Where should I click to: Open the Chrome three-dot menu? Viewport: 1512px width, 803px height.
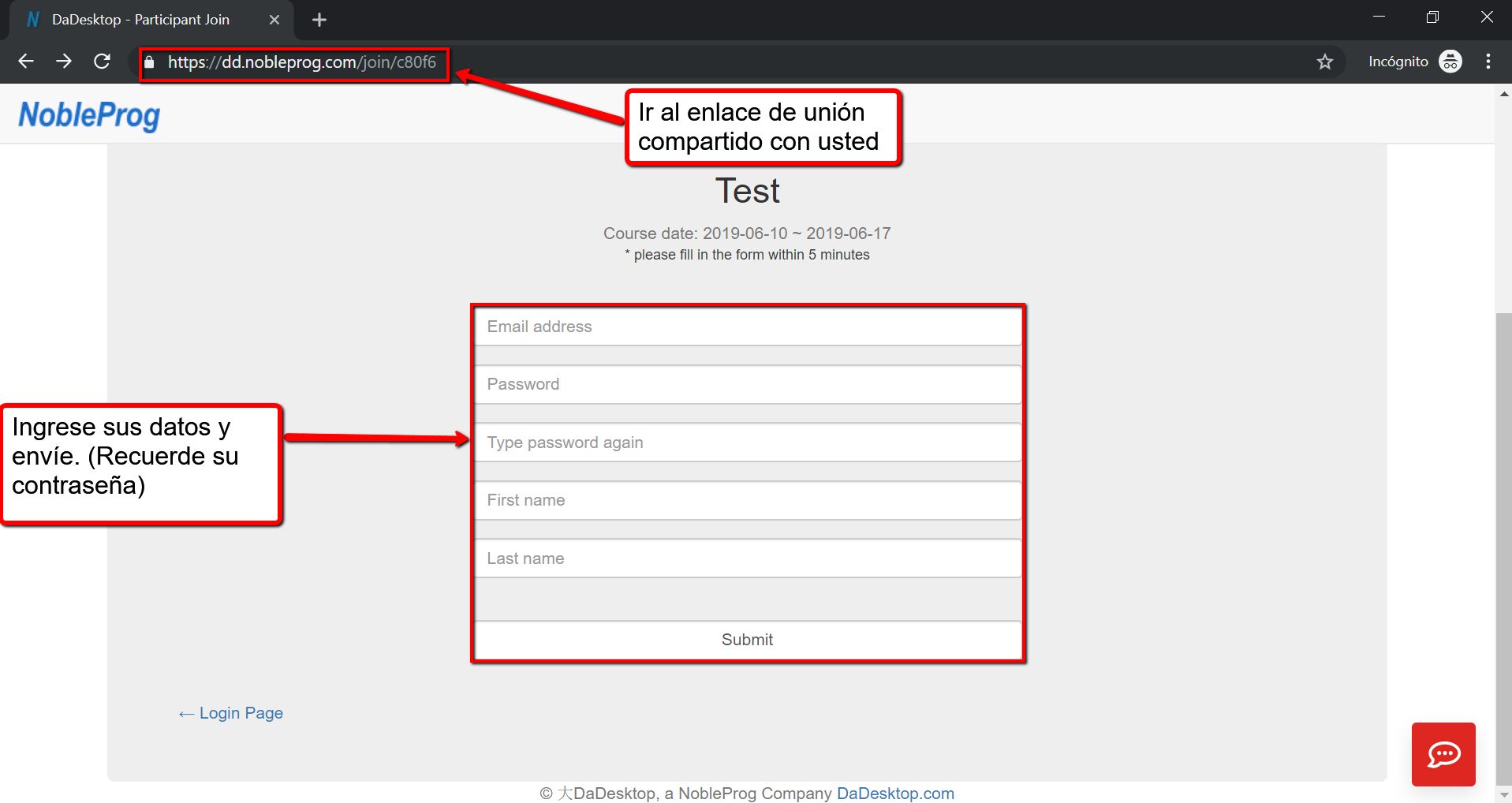[1488, 62]
